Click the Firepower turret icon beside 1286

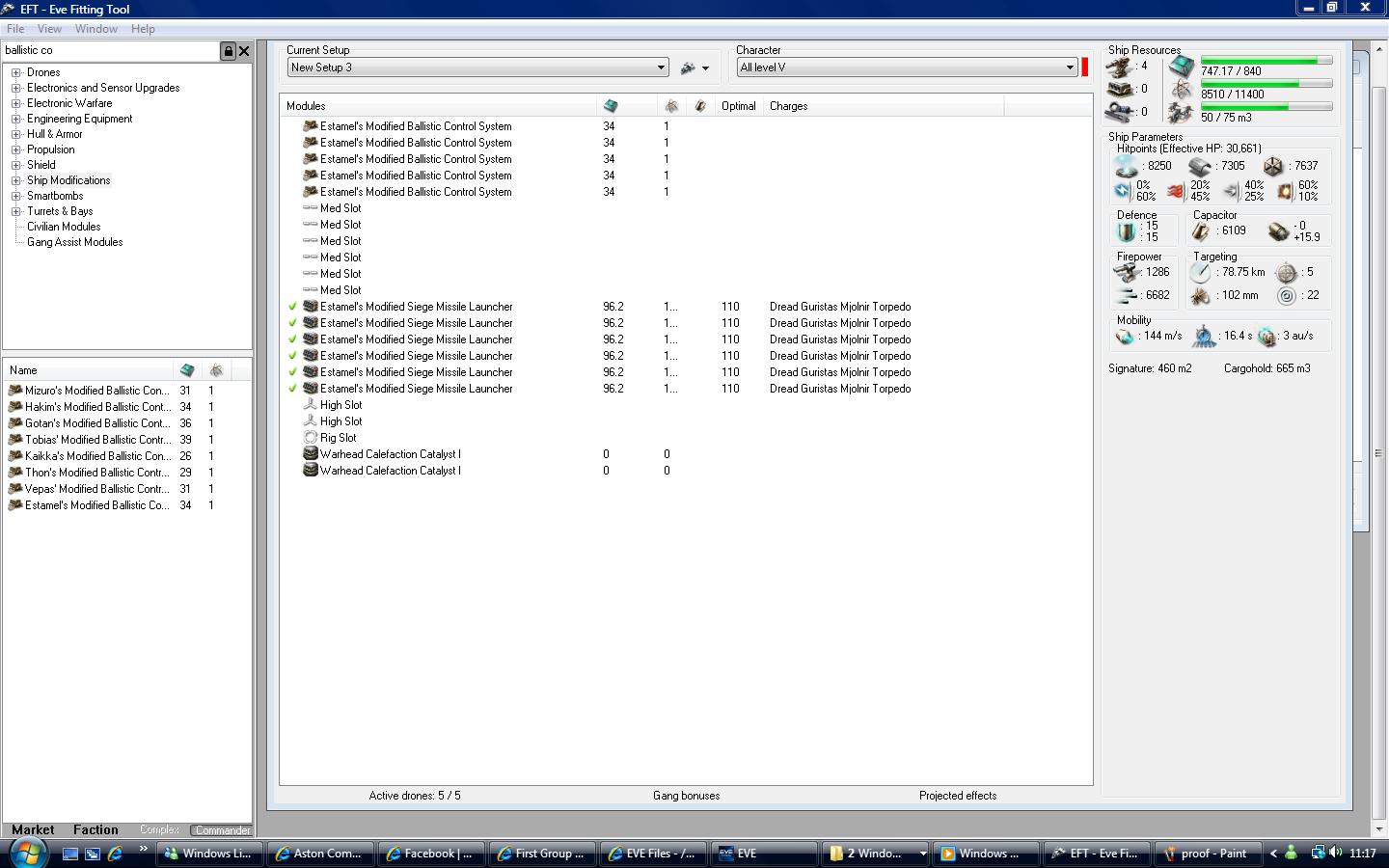point(1125,273)
